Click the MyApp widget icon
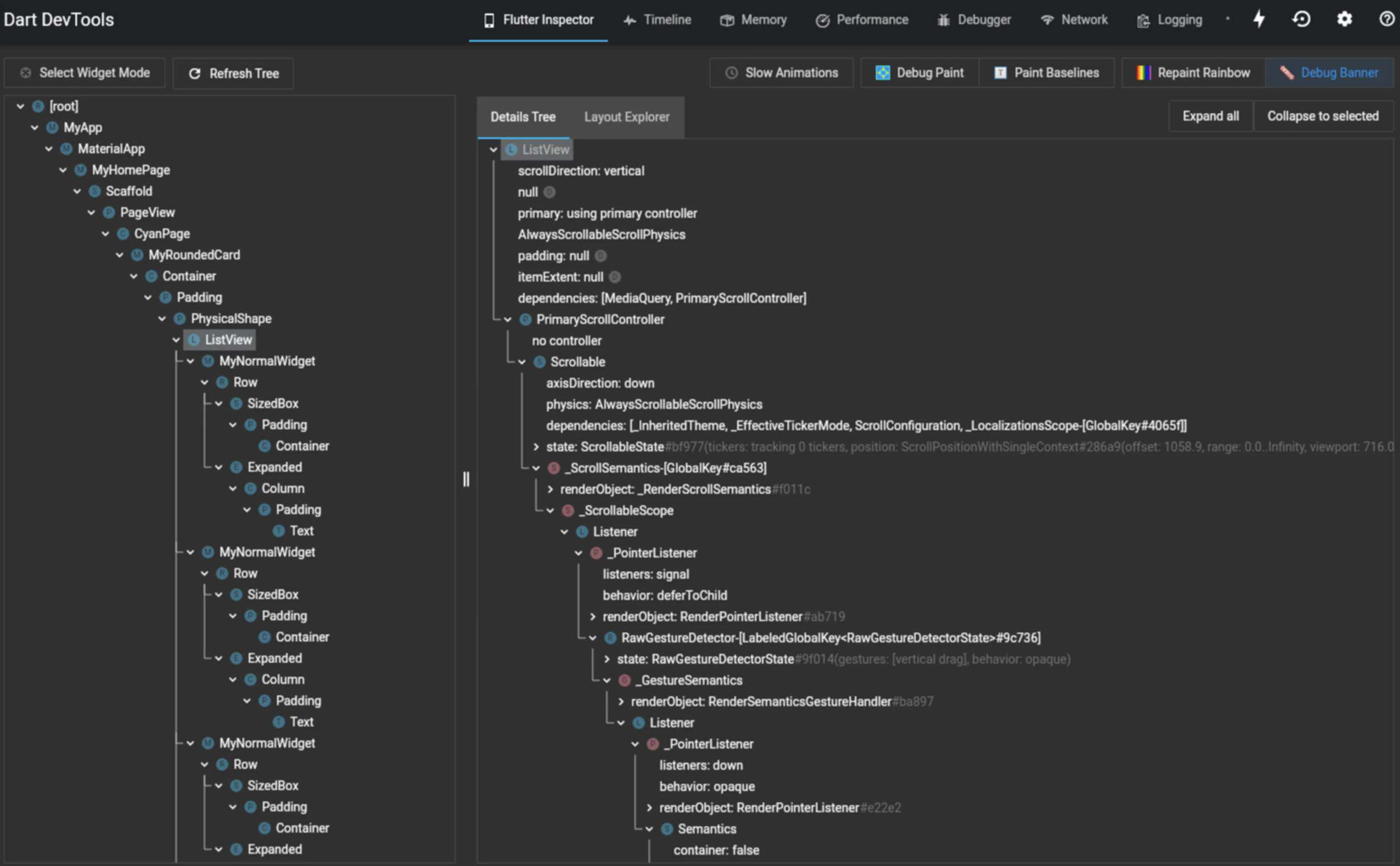1400x866 pixels. [x=52, y=127]
